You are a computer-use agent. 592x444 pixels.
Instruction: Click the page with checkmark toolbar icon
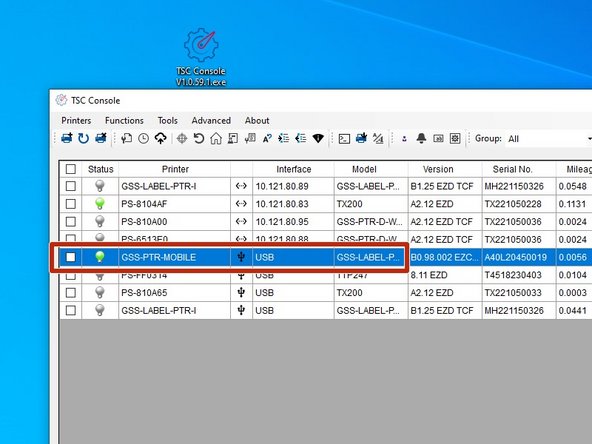pyautogui.click(x=250, y=139)
